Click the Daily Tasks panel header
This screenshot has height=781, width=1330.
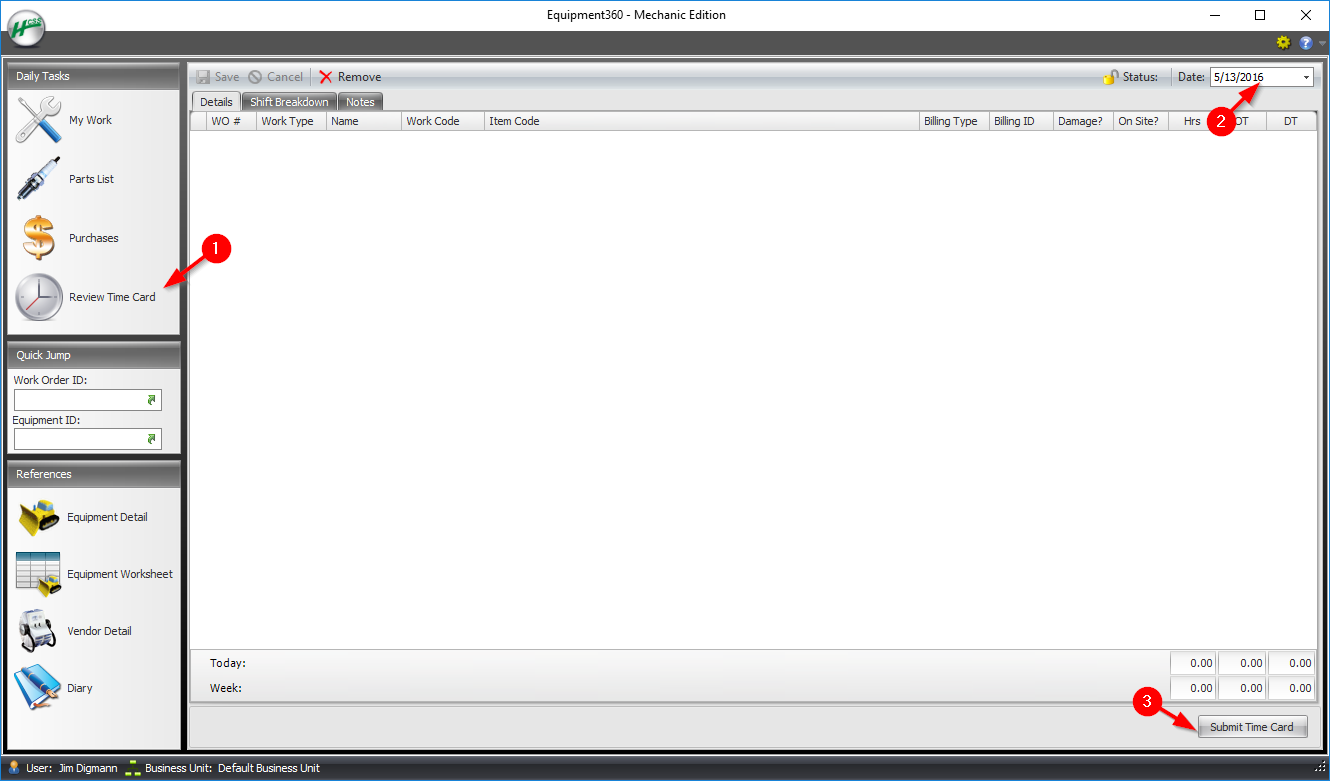pyautogui.click(x=93, y=76)
